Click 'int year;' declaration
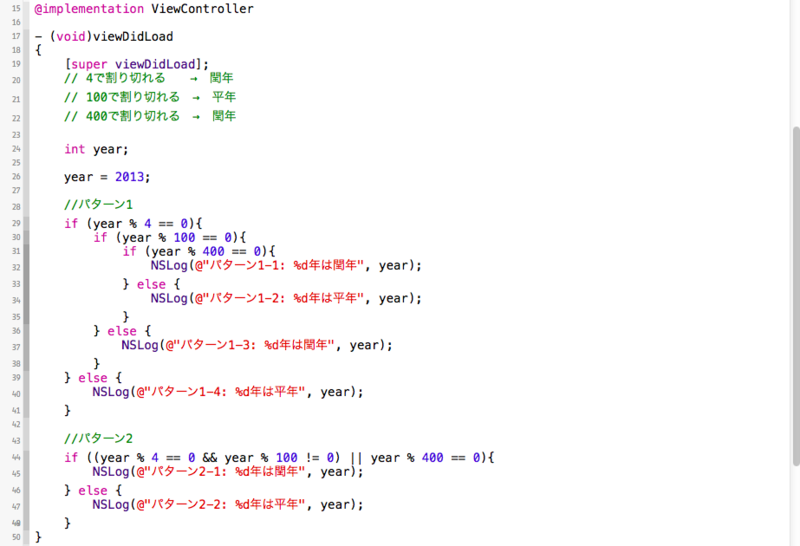The width and height of the screenshot is (800, 546). (x=96, y=149)
